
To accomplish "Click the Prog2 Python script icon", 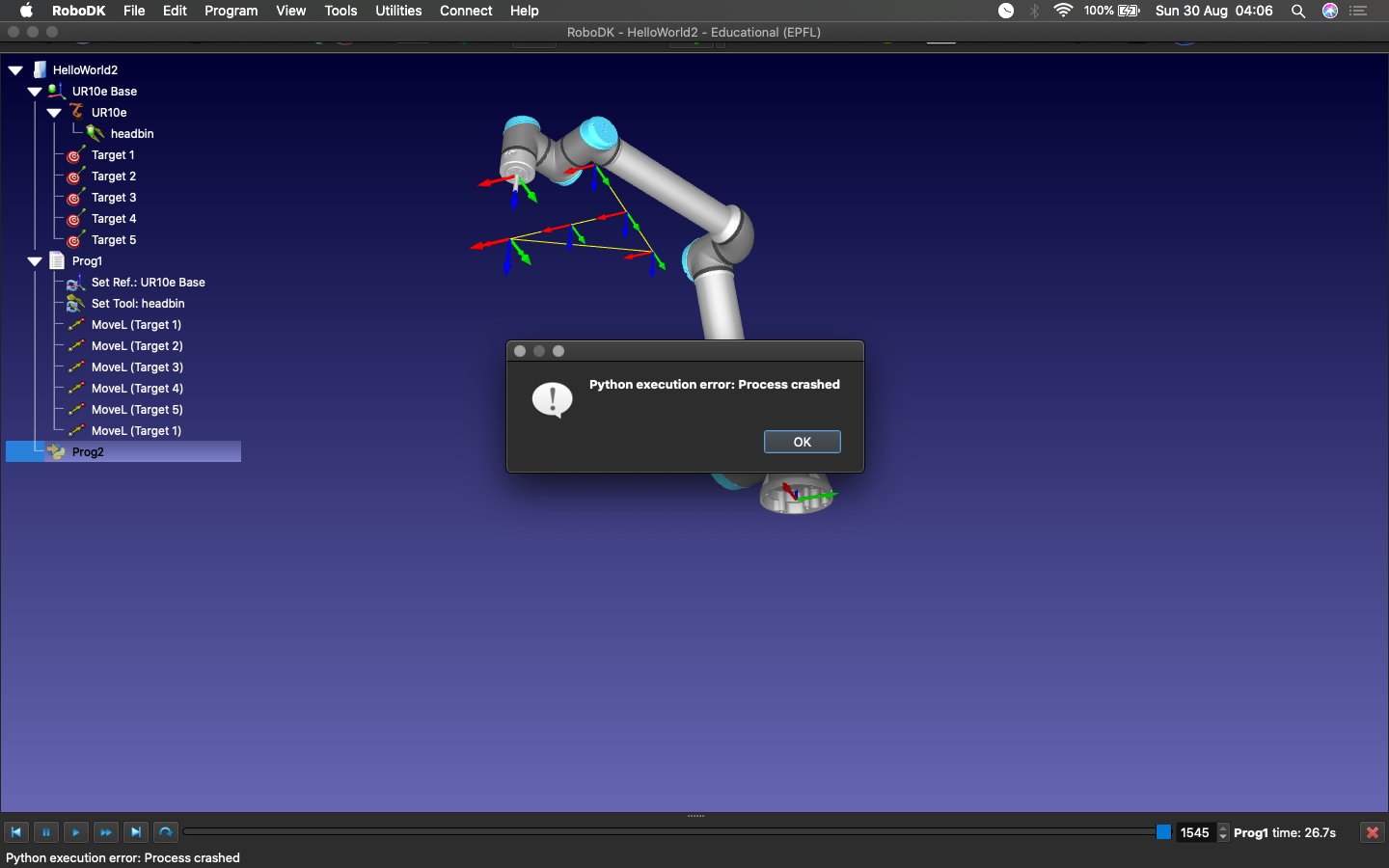I will tap(56, 451).
